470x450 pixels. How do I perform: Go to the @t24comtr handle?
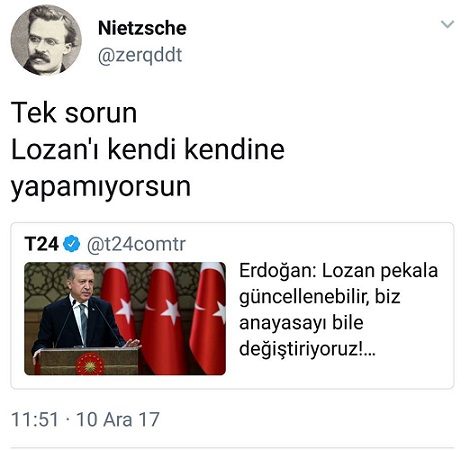pos(136,244)
